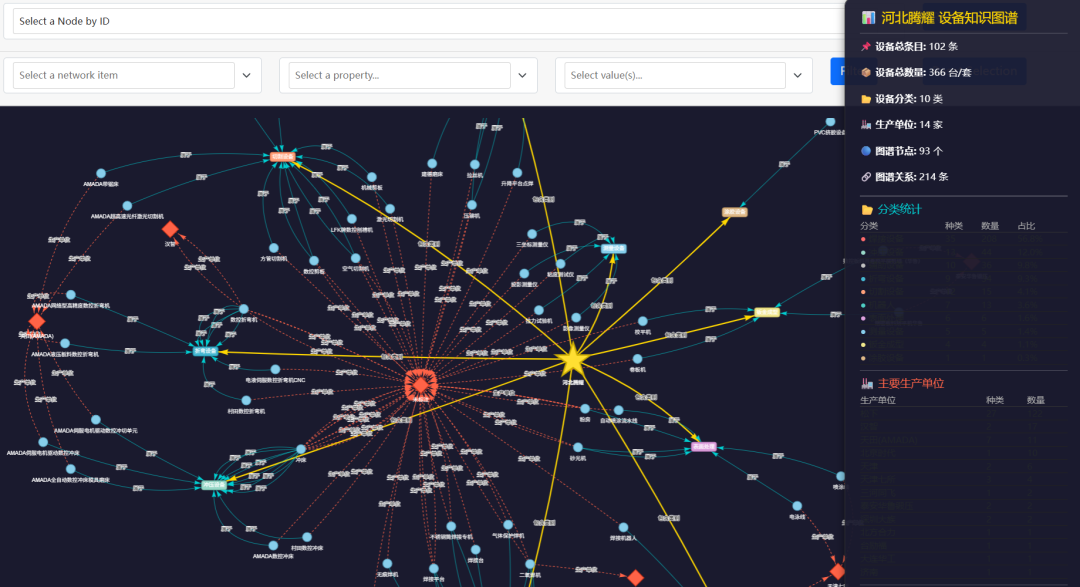
Task: Select the 三坐标测量仪 node
Action: pyautogui.click(x=532, y=234)
